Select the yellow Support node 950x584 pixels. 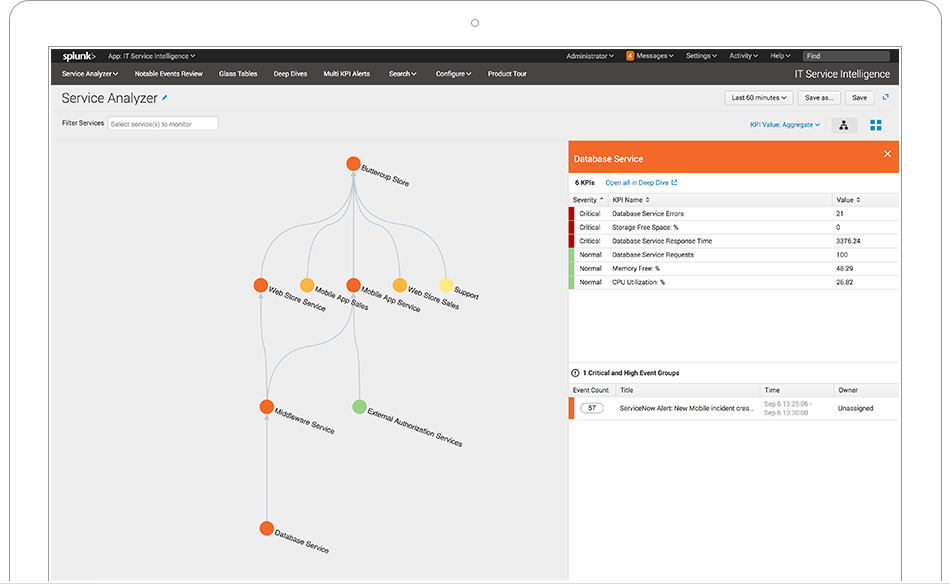(x=446, y=285)
